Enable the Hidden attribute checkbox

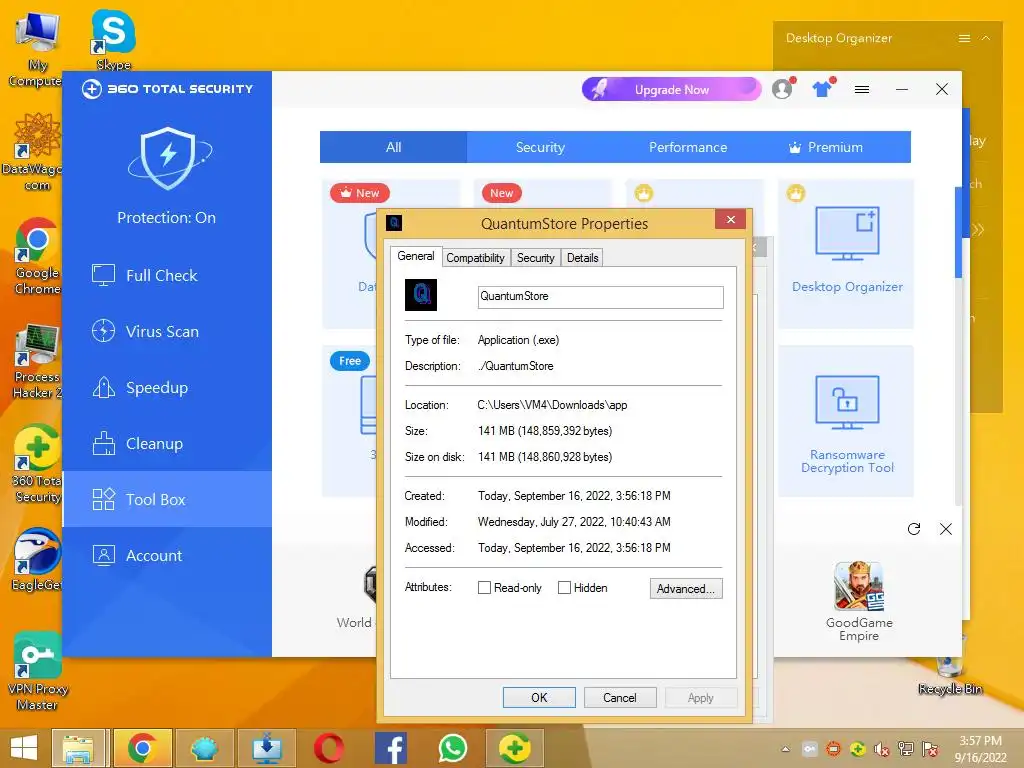pos(564,588)
